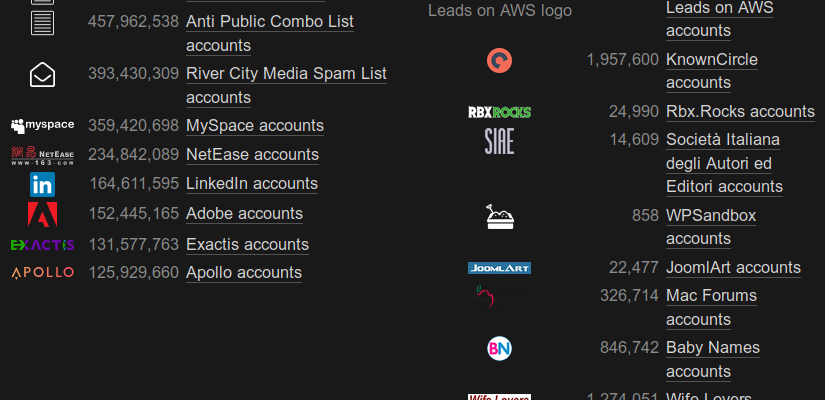Viewport: 825px width, 400px height.
Task: Click the NetEase logo icon
Action: tap(42, 156)
